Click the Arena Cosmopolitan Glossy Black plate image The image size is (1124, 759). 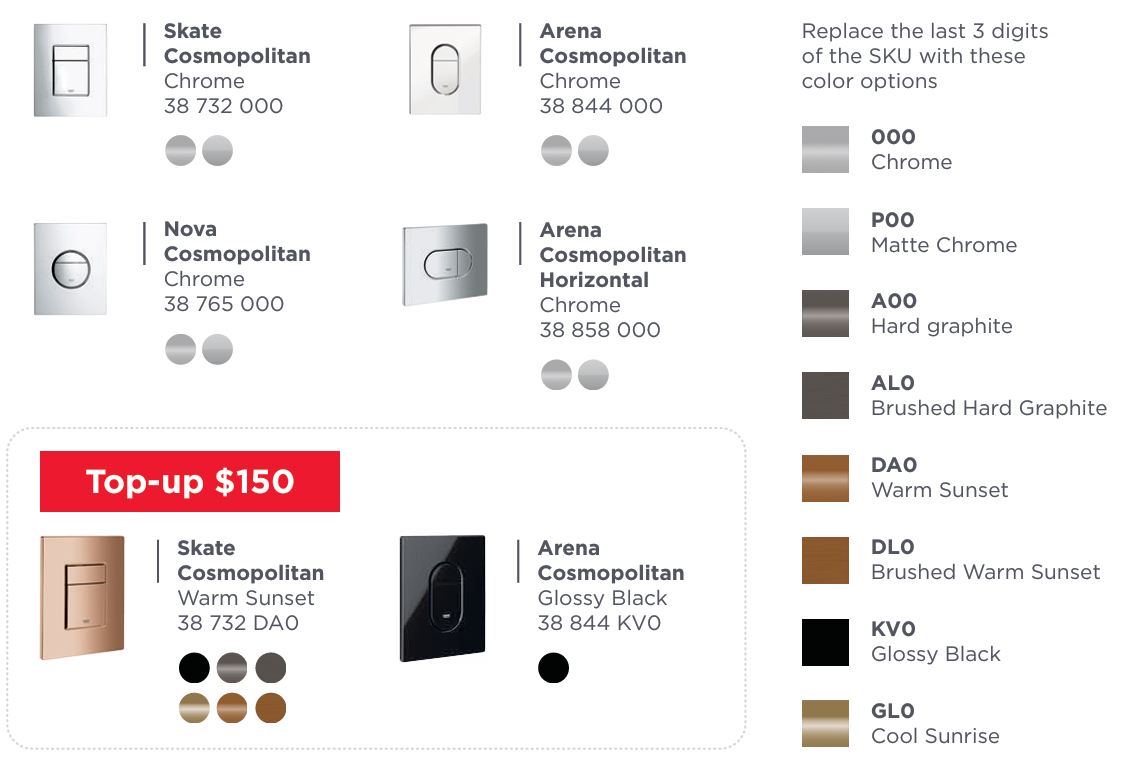pos(443,598)
